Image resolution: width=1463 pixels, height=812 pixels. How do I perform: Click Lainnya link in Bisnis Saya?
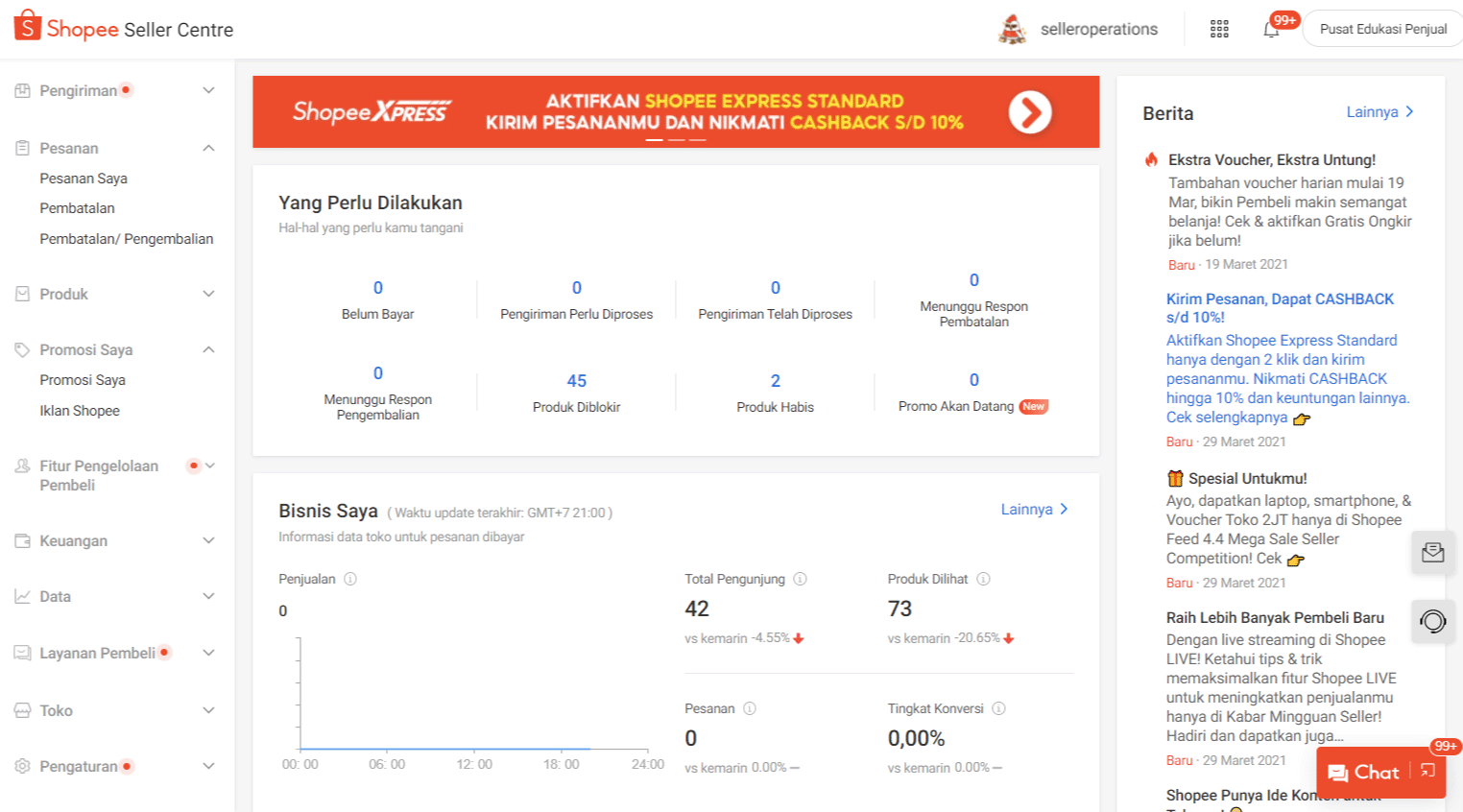click(x=1035, y=510)
